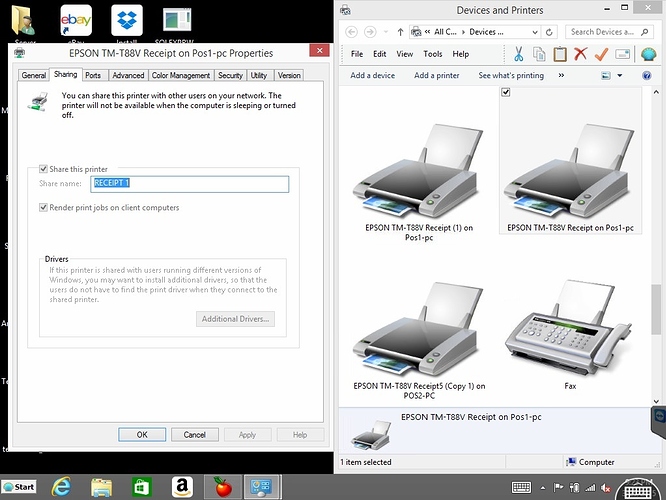Click the Additional Drivers button
Image resolution: width=666 pixels, height=500 pixels.
pos(235,319)
